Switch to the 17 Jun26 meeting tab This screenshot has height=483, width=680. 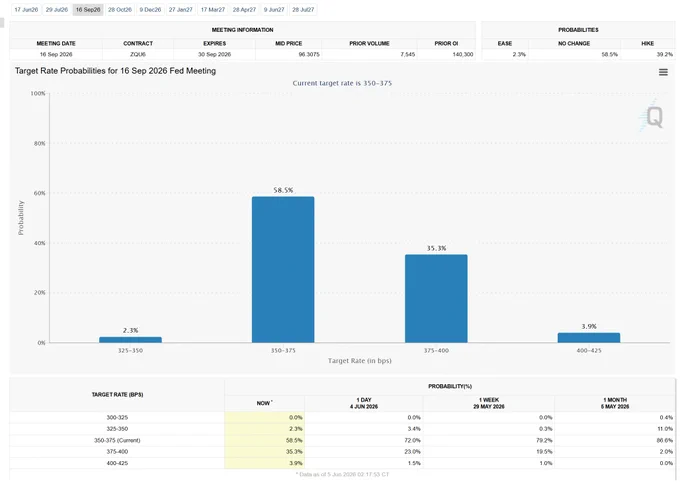coord(26,10)
